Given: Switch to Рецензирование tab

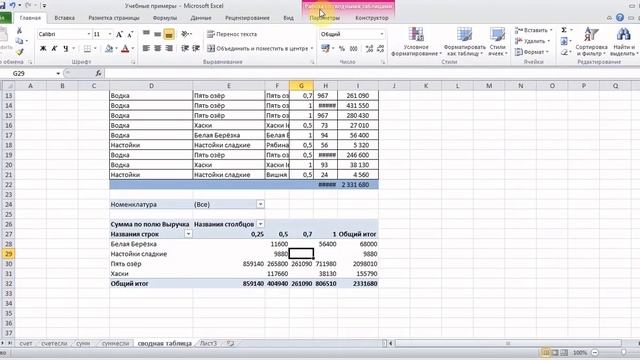Looking at the screenshot, I should [247, 18].
